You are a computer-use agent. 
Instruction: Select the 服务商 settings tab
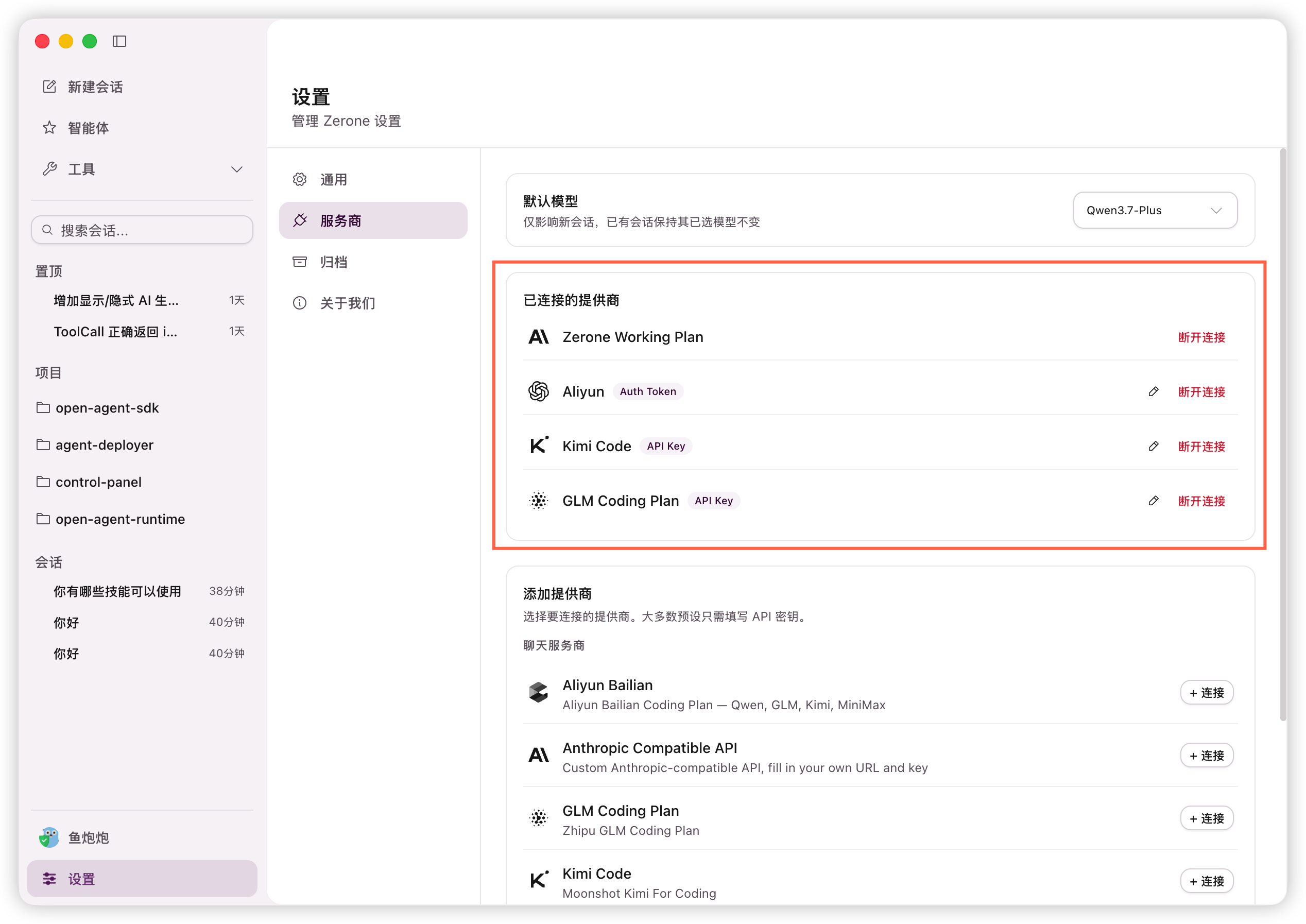pos(373,221)
